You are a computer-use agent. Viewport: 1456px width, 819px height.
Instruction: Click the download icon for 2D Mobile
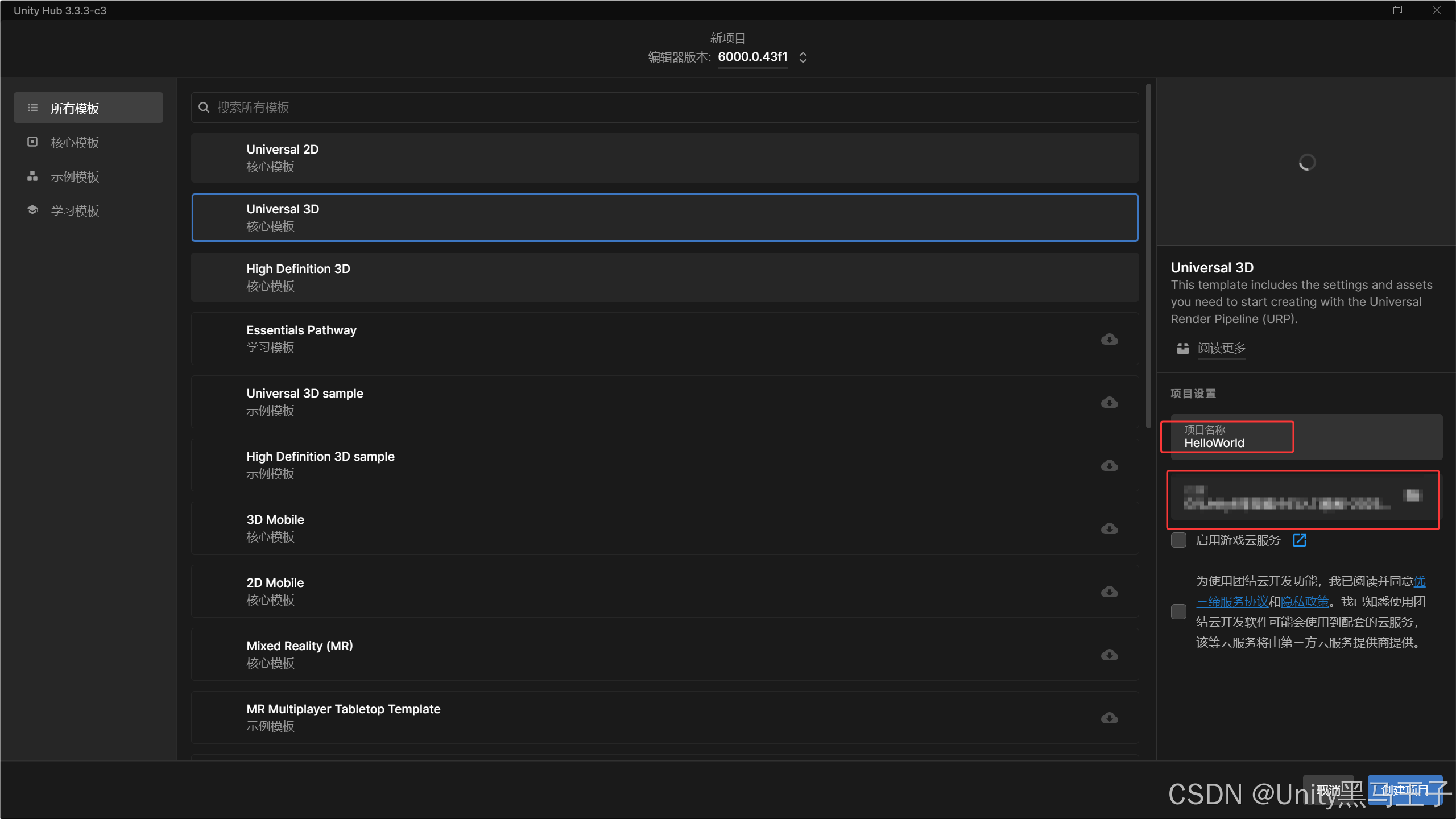[x=1109, y=592]
